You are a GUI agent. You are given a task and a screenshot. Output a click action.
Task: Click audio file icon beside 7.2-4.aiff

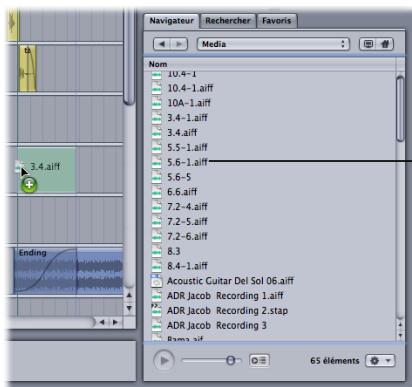tap(156, 206)
